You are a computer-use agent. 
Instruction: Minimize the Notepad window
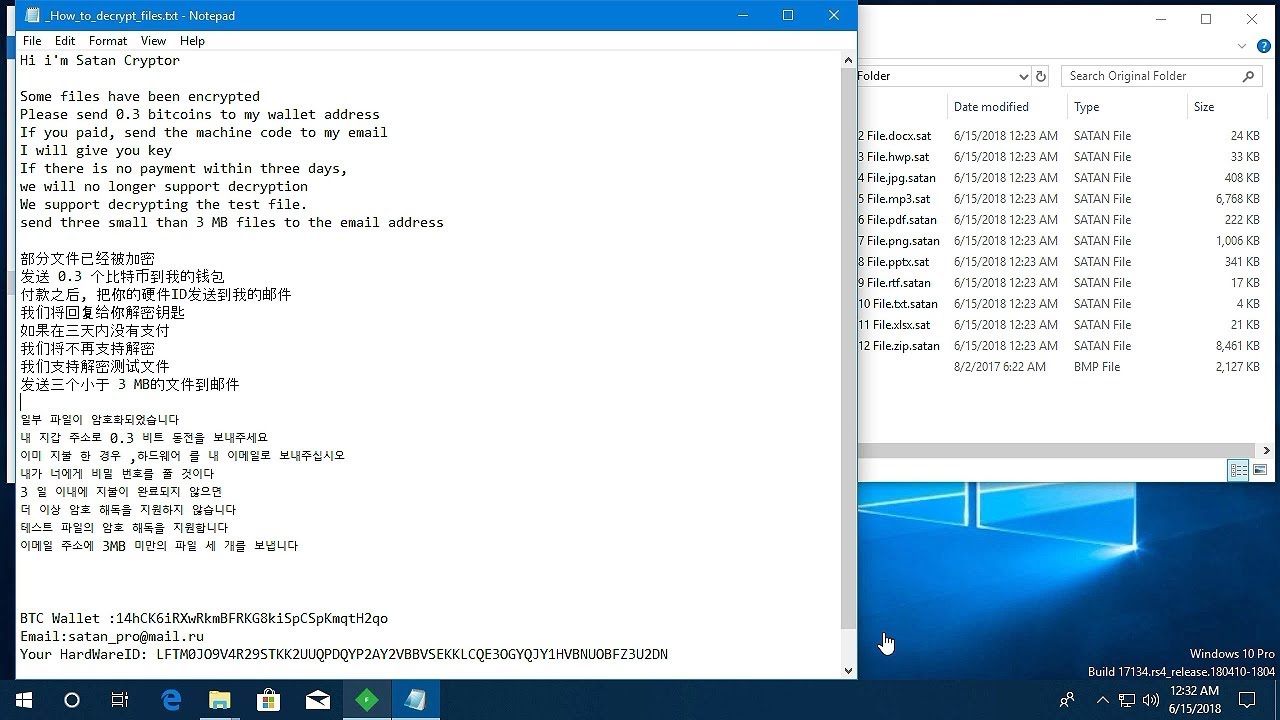coord(743,16)
